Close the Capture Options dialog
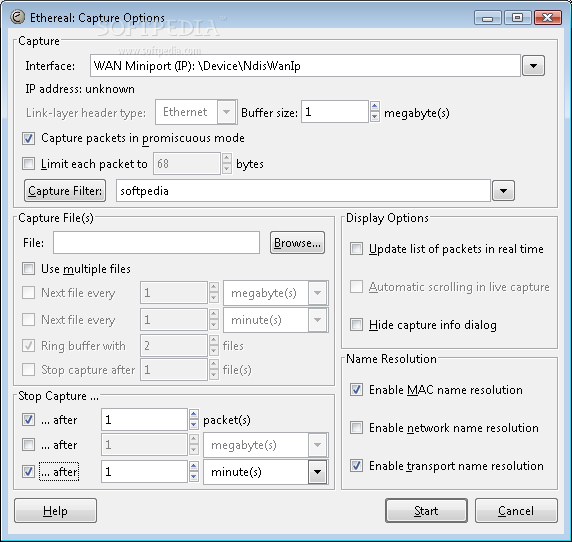The image size is (572, 542). click(548, 18)
